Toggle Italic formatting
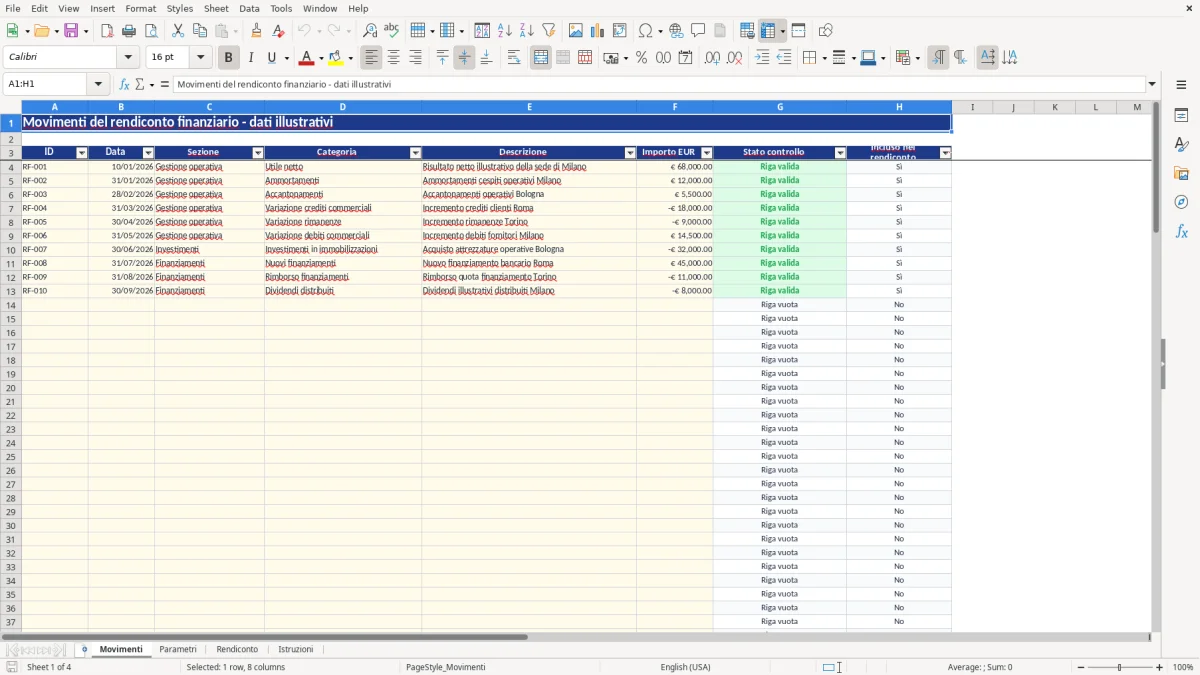This screenshot has height=675, width=1200. (251, 58)
